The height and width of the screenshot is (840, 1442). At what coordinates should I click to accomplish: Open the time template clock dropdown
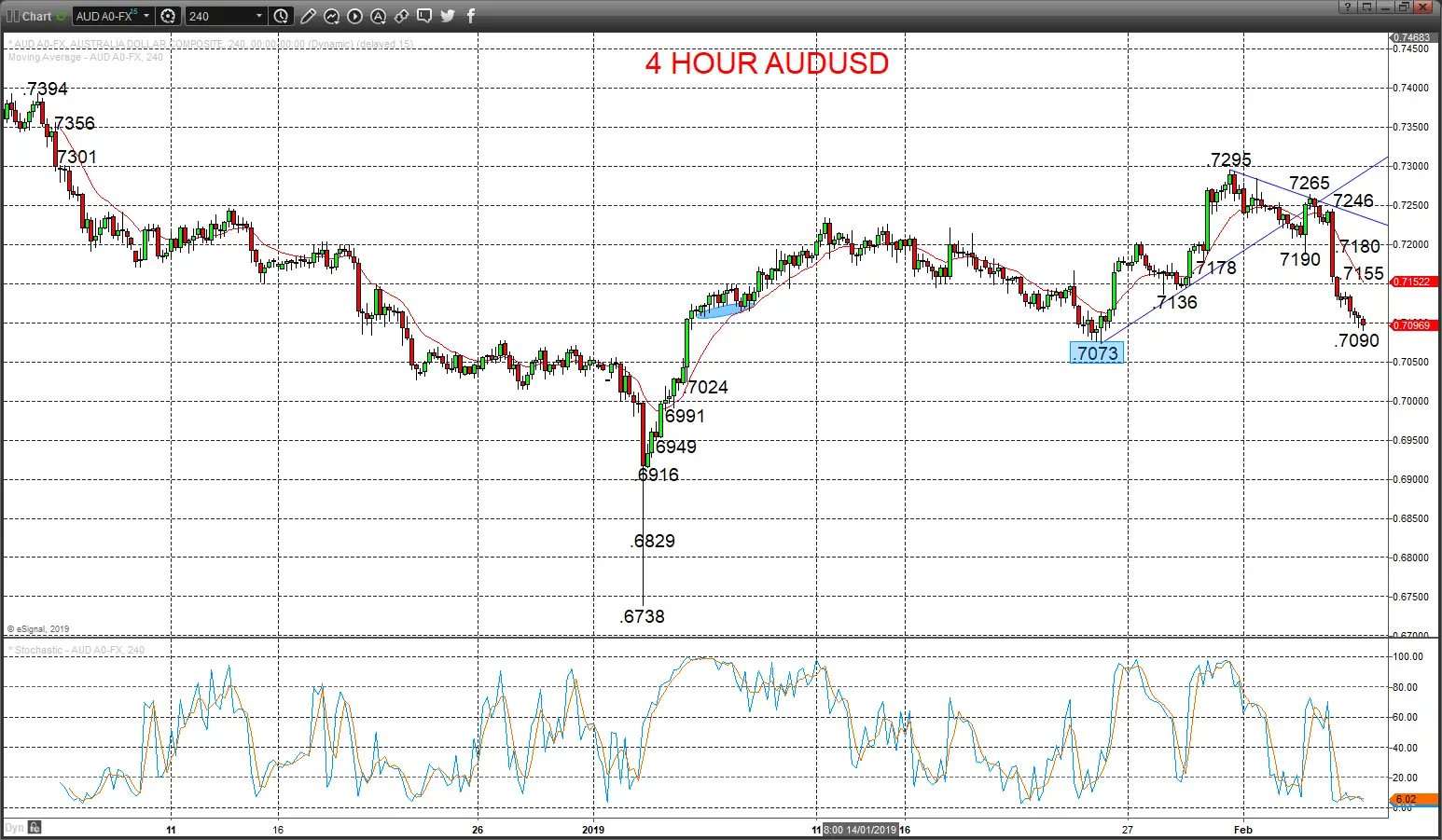tap(282, 16)
